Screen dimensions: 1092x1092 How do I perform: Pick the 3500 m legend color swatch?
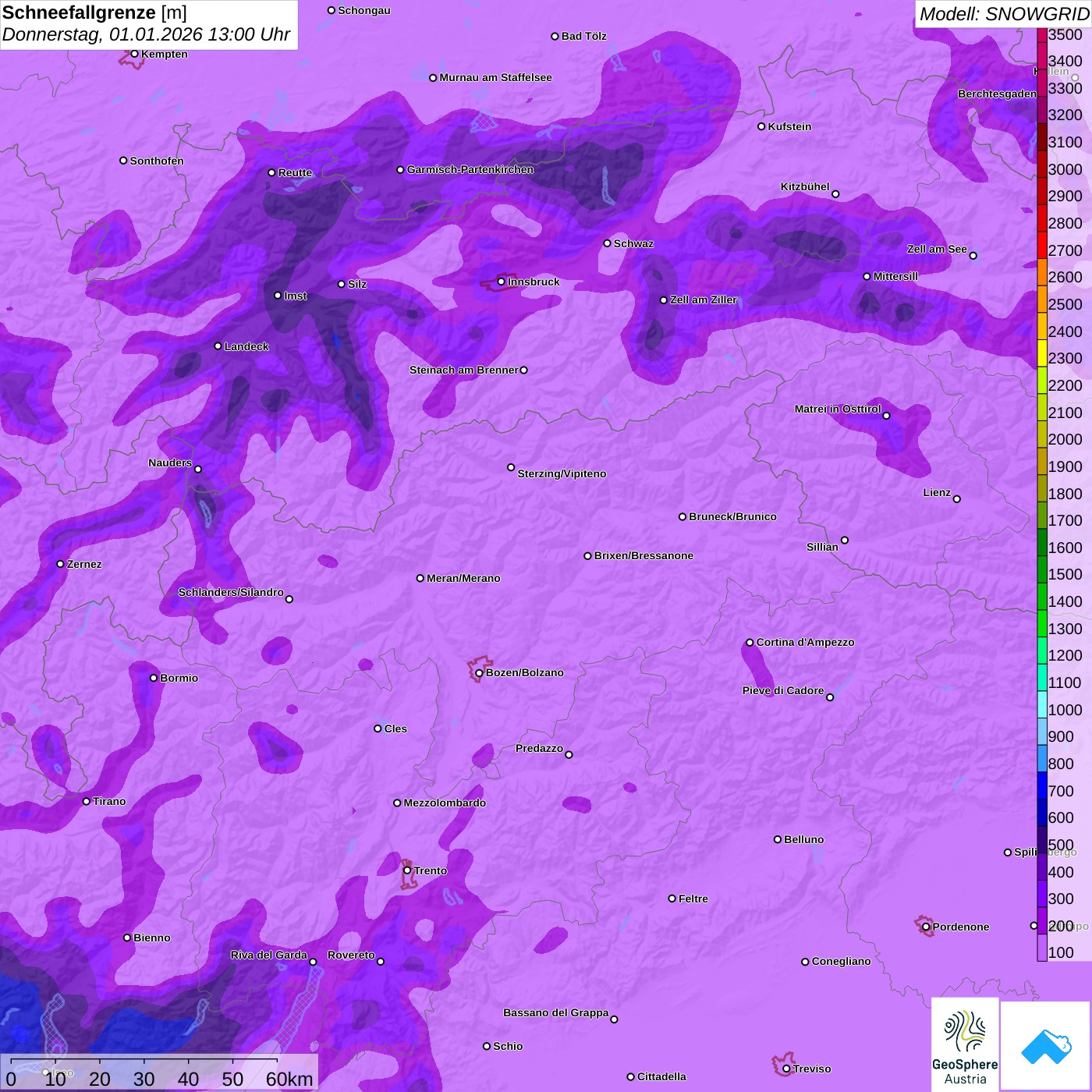click(1042, 34)
